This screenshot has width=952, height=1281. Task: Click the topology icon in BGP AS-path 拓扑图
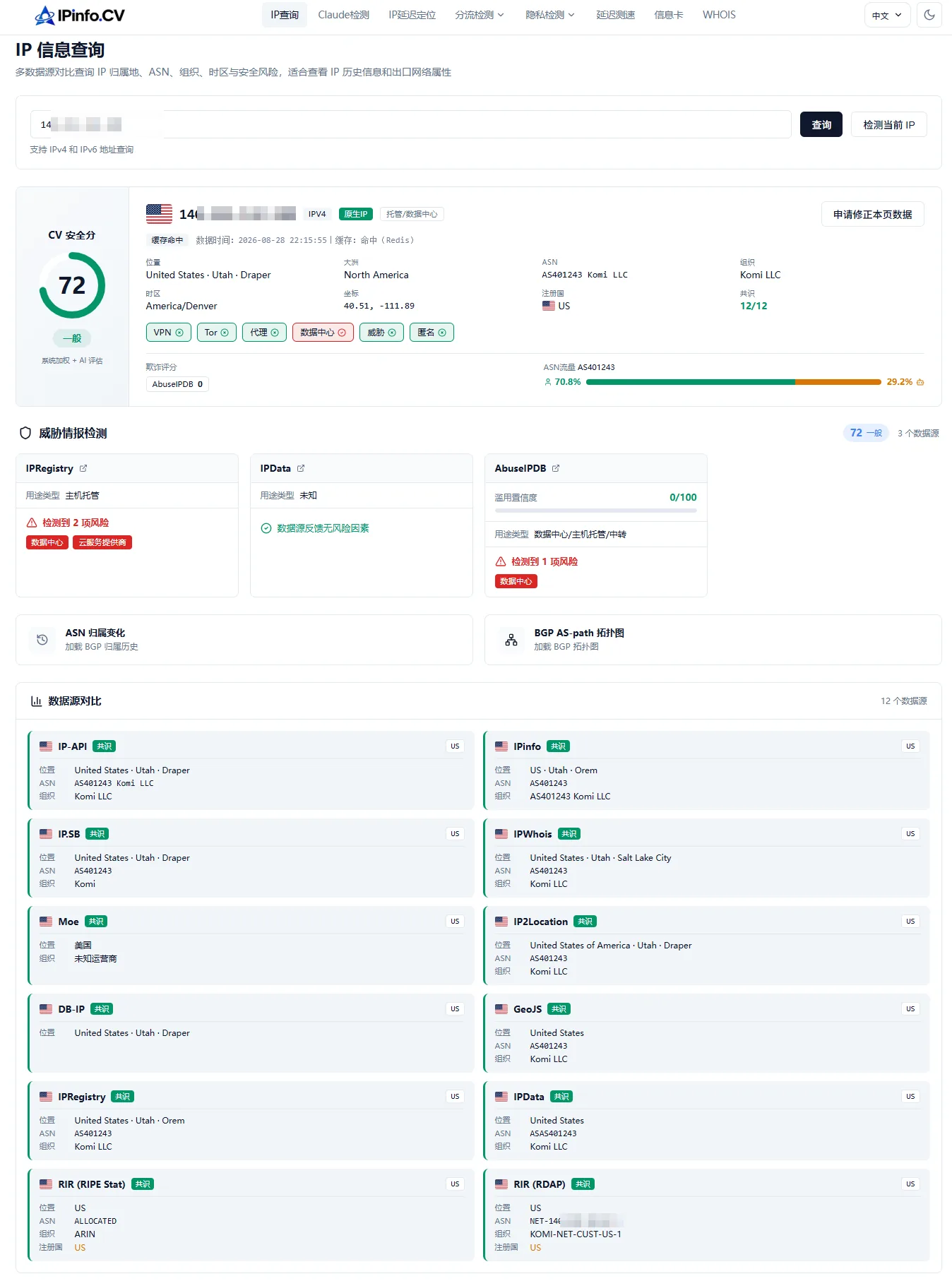(x=511, y=640)
